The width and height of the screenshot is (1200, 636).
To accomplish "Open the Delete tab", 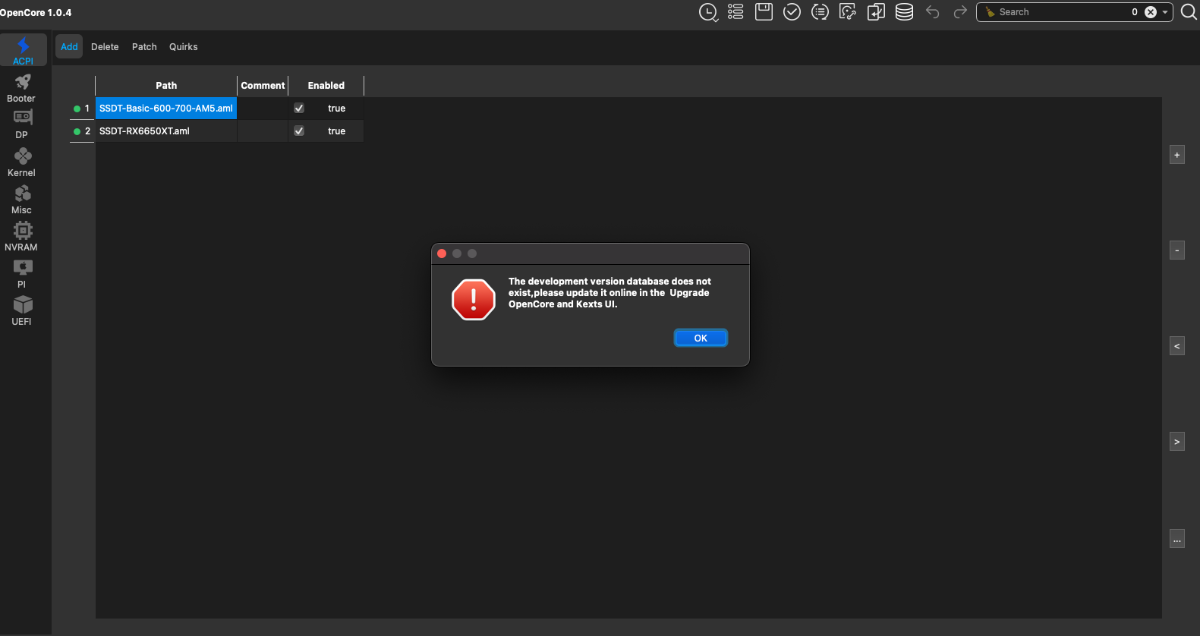I will [x=105, y=47].
